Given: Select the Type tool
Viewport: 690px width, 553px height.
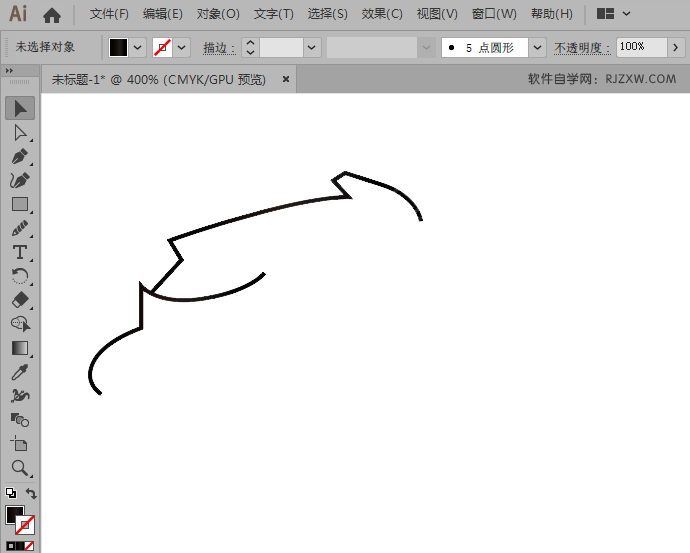Looking at the screenshot, I should pyautogui.click(x=20, y=252).
